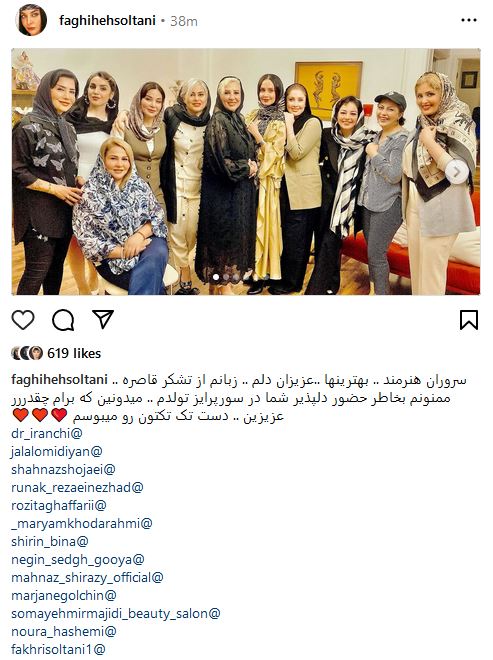Visit mahnaz_shirazy_official tagged profile
Image resolution: width=493 pixels, height=660 pixels.
tap(87, 578)
